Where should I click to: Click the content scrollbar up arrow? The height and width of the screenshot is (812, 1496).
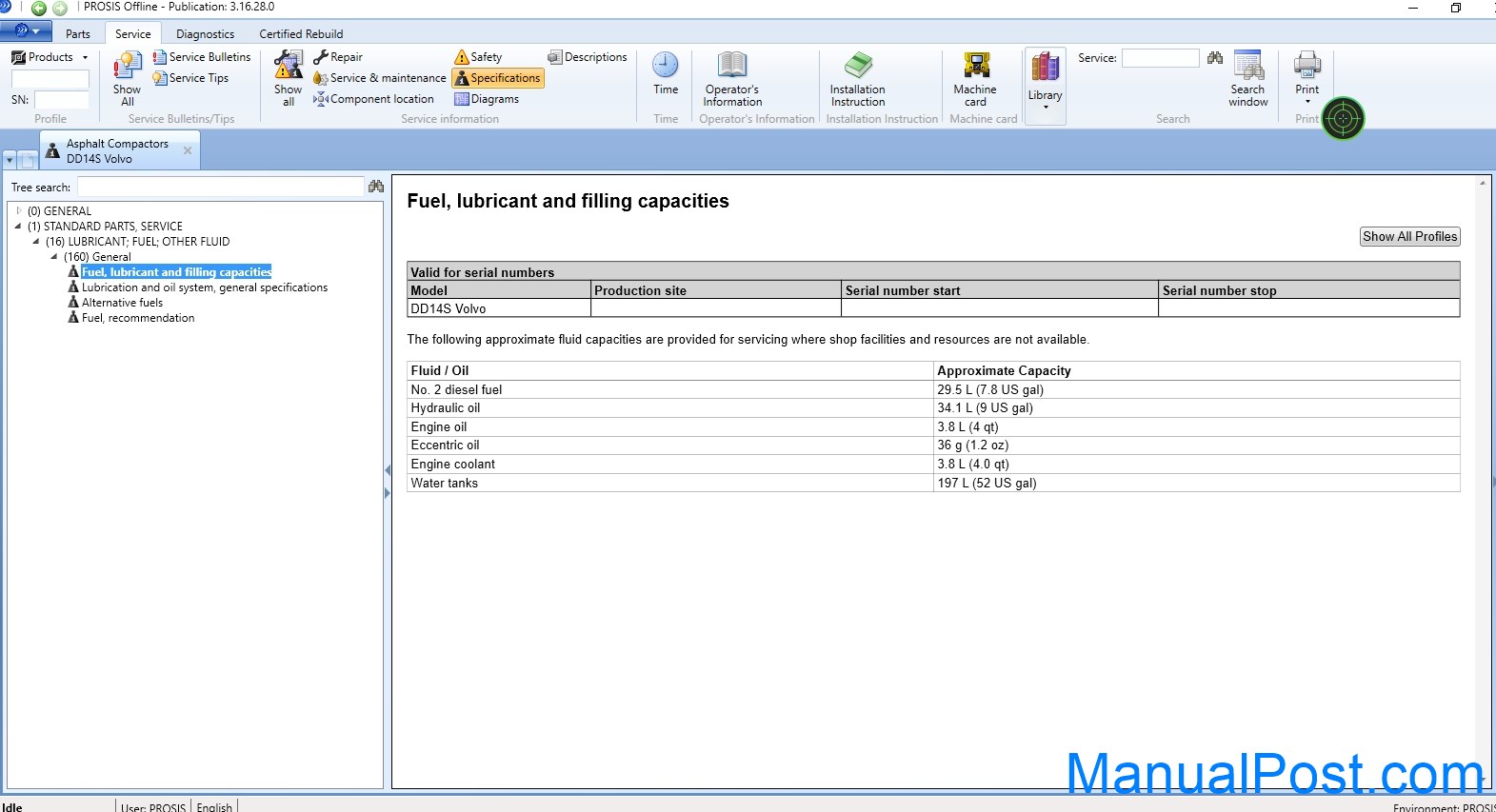pos(1483,182)
